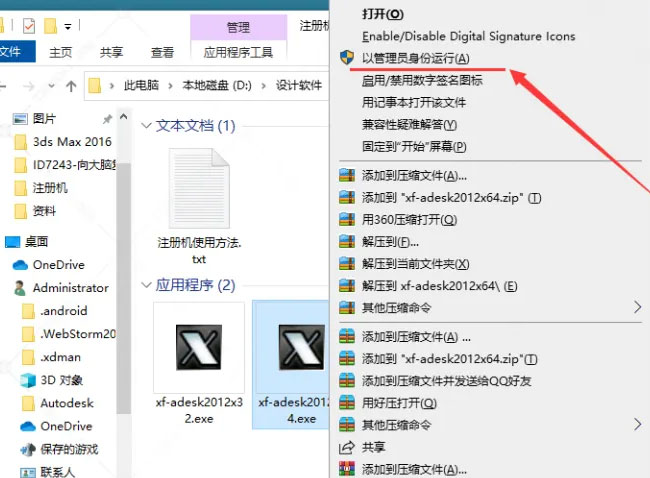
Task: Open 3ds Max 2016 folder
Action: [72, 142]
